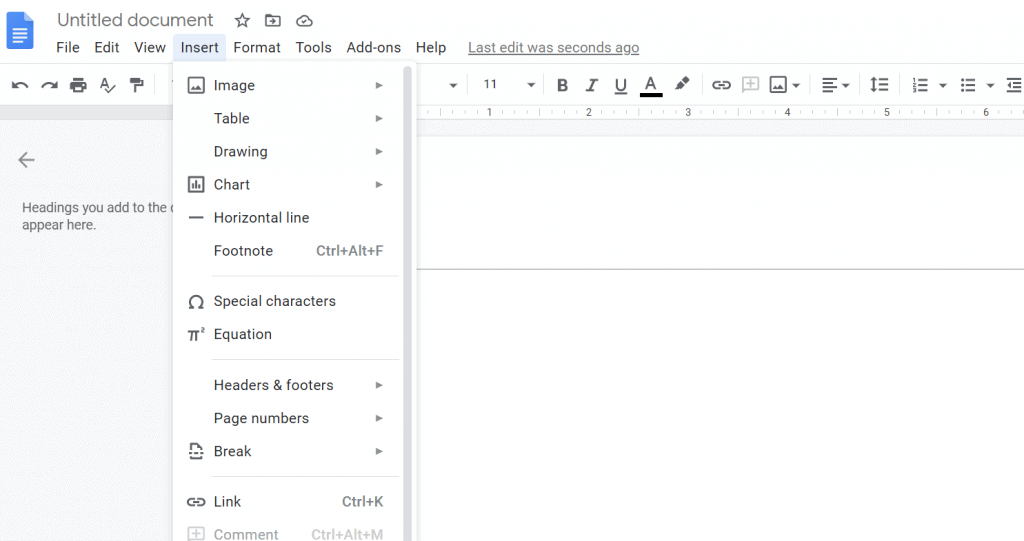Image resolution: width=1024 pixels, height=541 pixels.
Task: Open the text color picker
Action: coord(650,86)
